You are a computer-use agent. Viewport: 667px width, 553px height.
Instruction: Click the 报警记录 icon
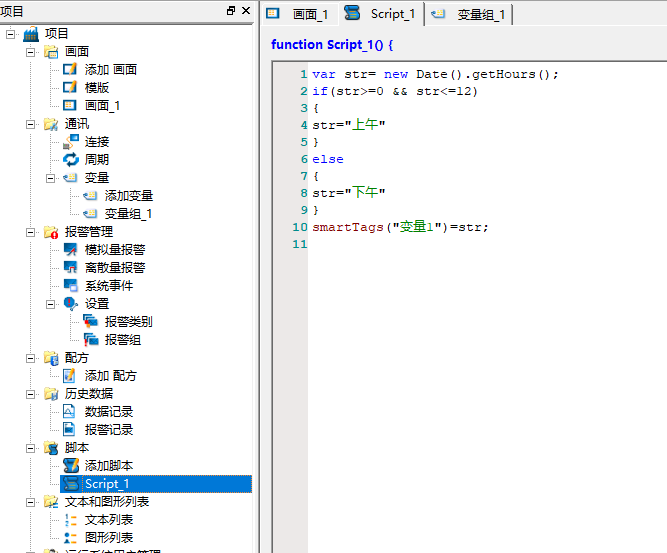click(69, 430)
